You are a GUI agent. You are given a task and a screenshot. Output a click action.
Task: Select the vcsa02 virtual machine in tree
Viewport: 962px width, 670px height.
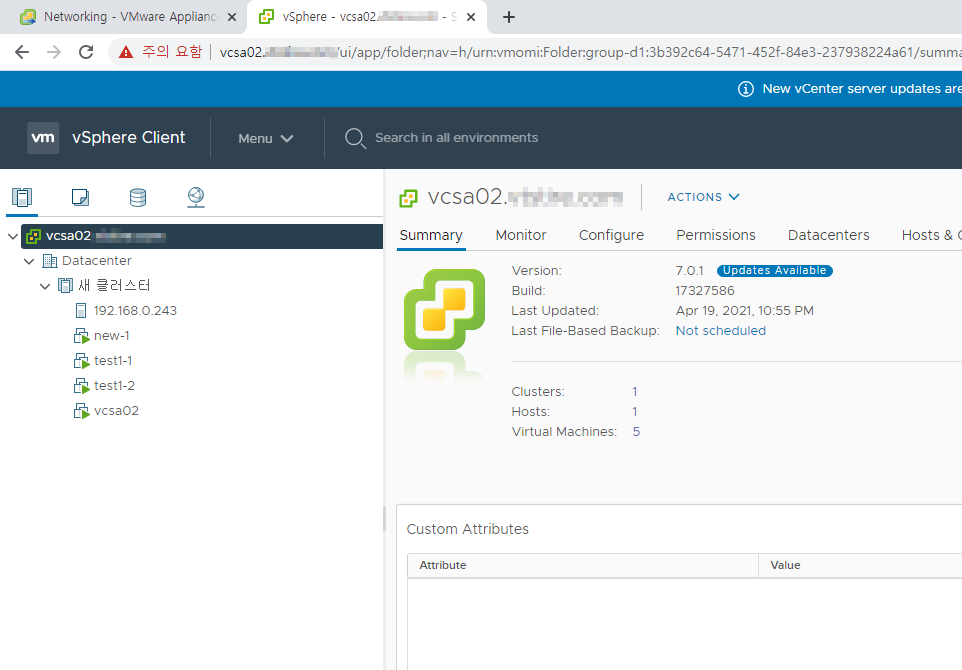[x=116, y=411]
